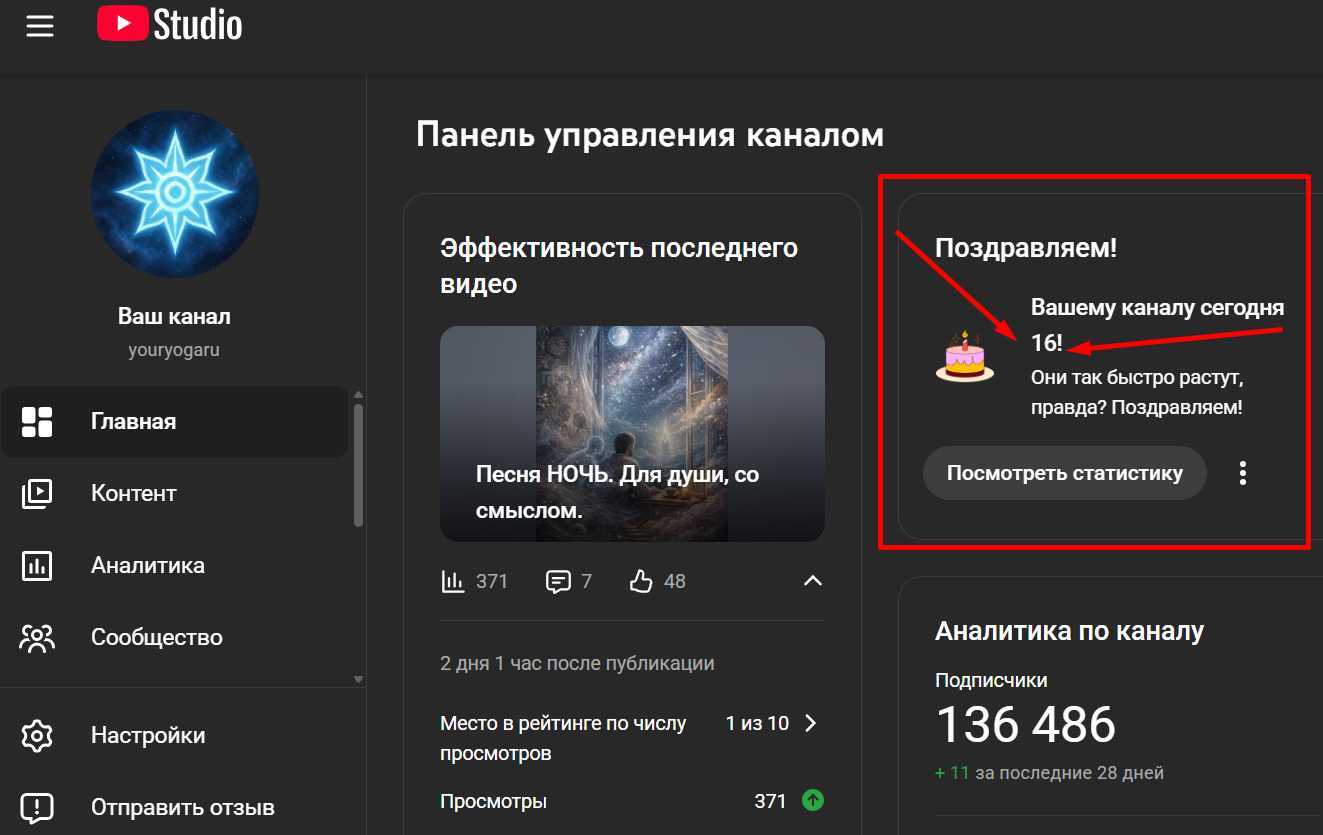Viewport: 1323px width, 835px height.
Task: Open the three-dot menu on the Поздравляем card
Action: (1242, 472)
